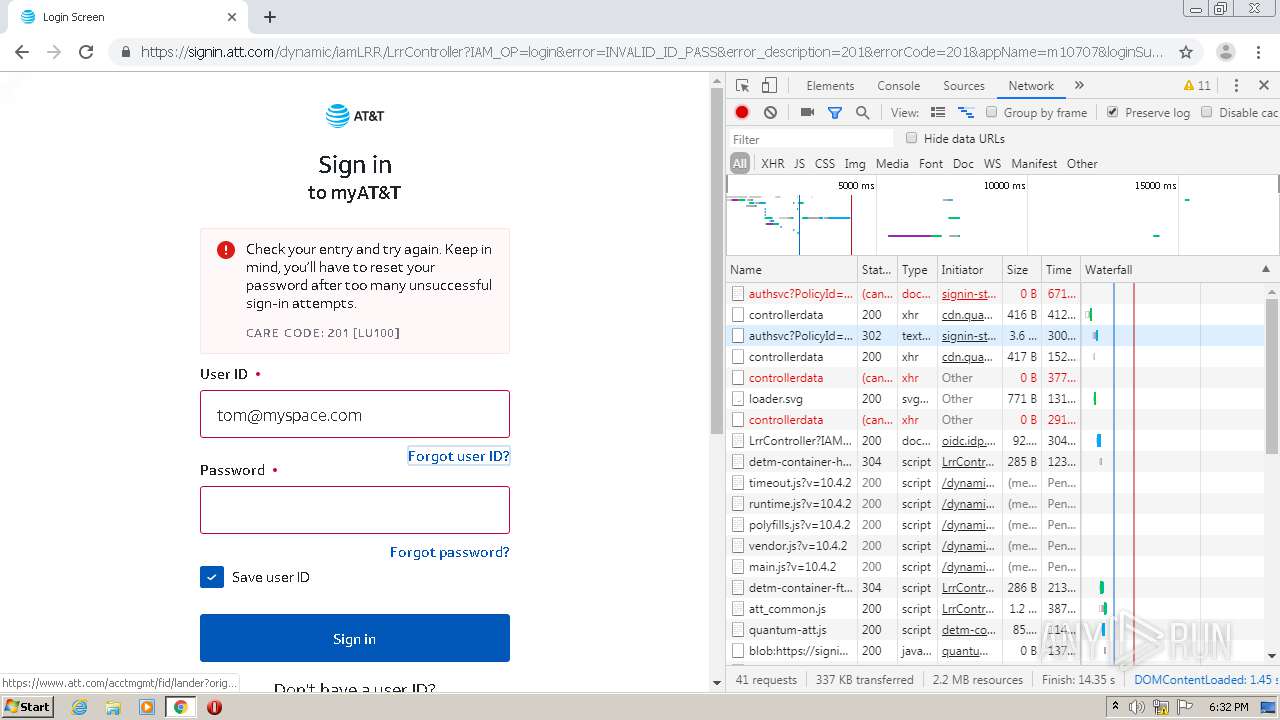Open DevTools customize three-dot menu
1280x720 pixels.
(x=1236, y=86)
